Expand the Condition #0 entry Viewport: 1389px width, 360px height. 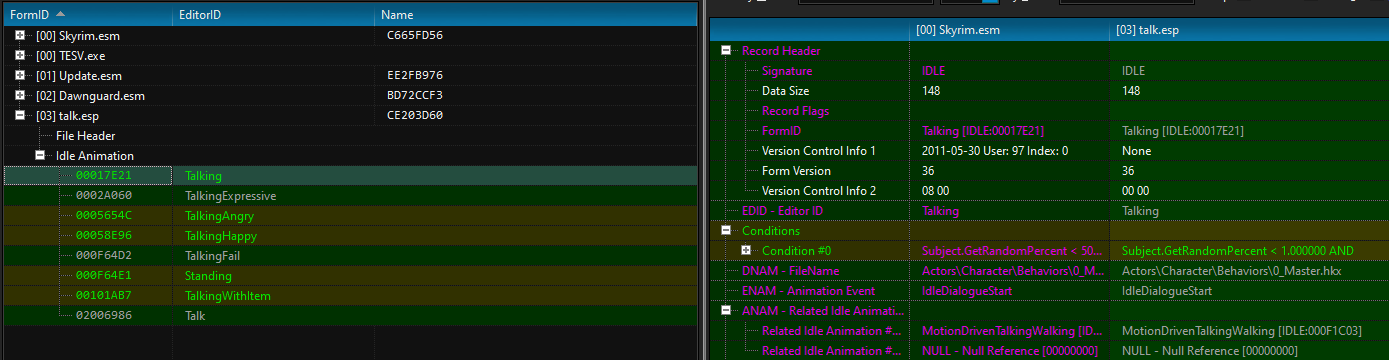coord(746,251)
